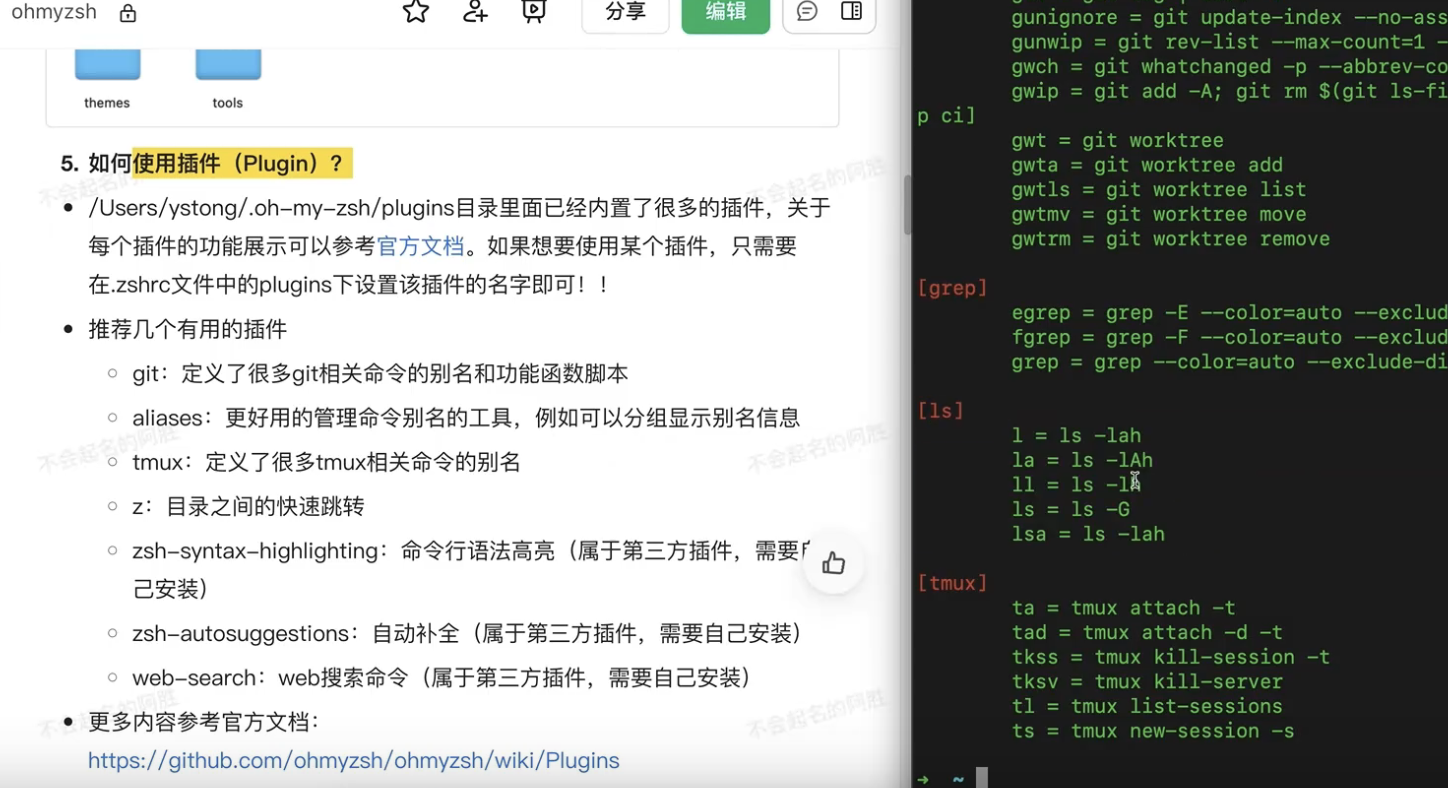This screenshot has width=1448, height=788.
Task: Click the ls = ls -G line
Action: click(1070, 510)
